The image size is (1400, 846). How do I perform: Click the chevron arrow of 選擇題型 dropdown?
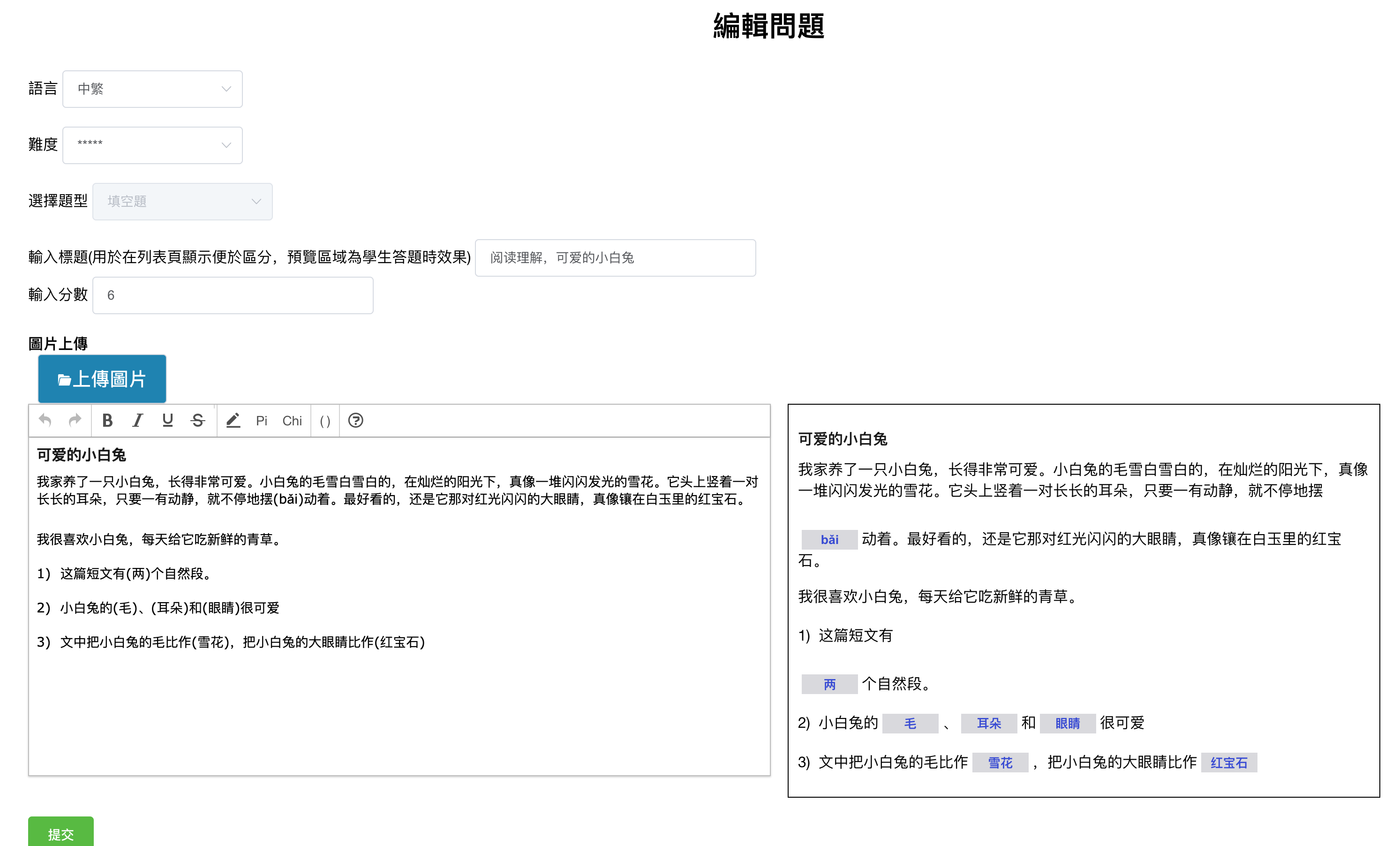[x=256, y=202]
